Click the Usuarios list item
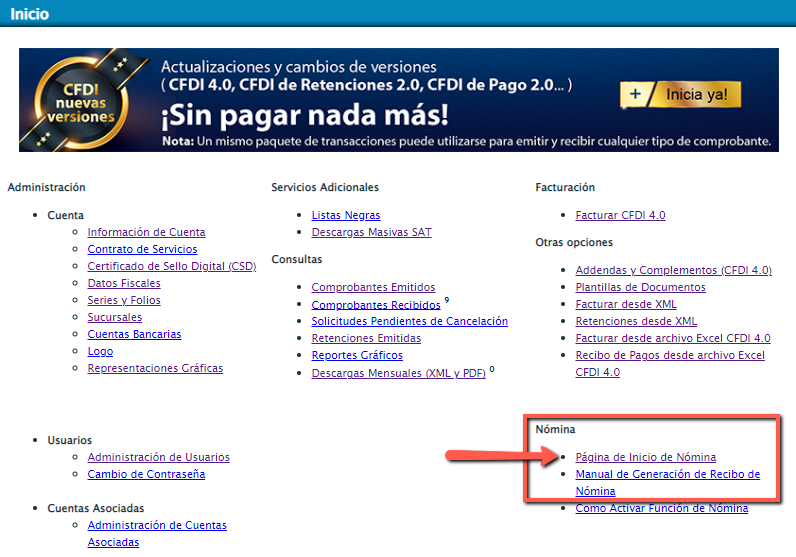The width and height of the screenshot is (796, 557). click(70, 440)
